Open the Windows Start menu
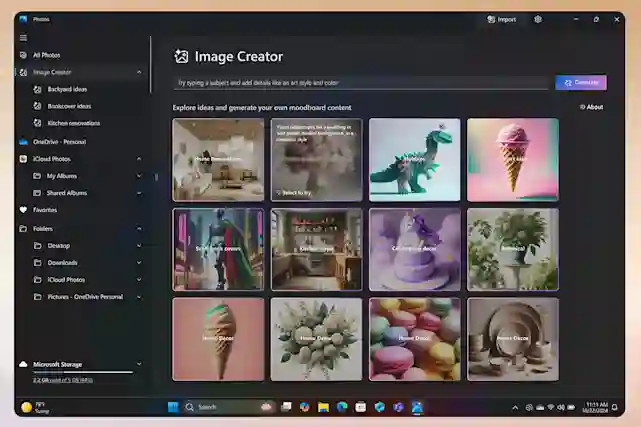The width and height of the screenshot is (641, 427). pyautogui.click(x=173, y=407)
